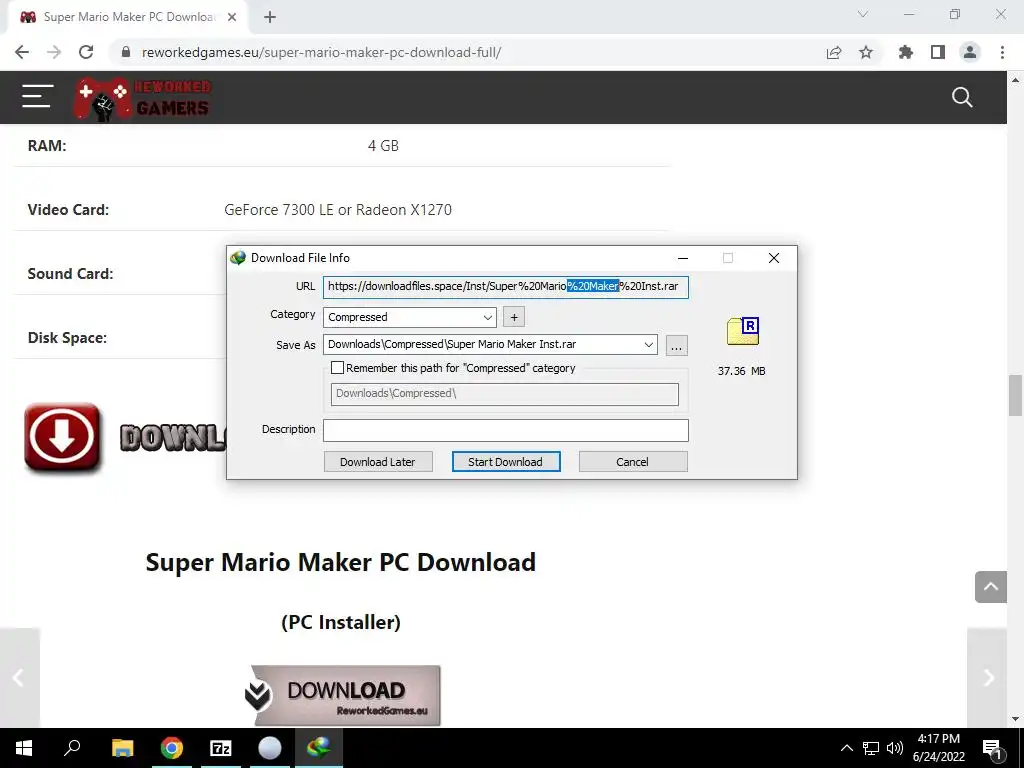The height and width of the screenshot is (768, 1024).
Task: Click the browser back arrow
Action: coord(22,52)
